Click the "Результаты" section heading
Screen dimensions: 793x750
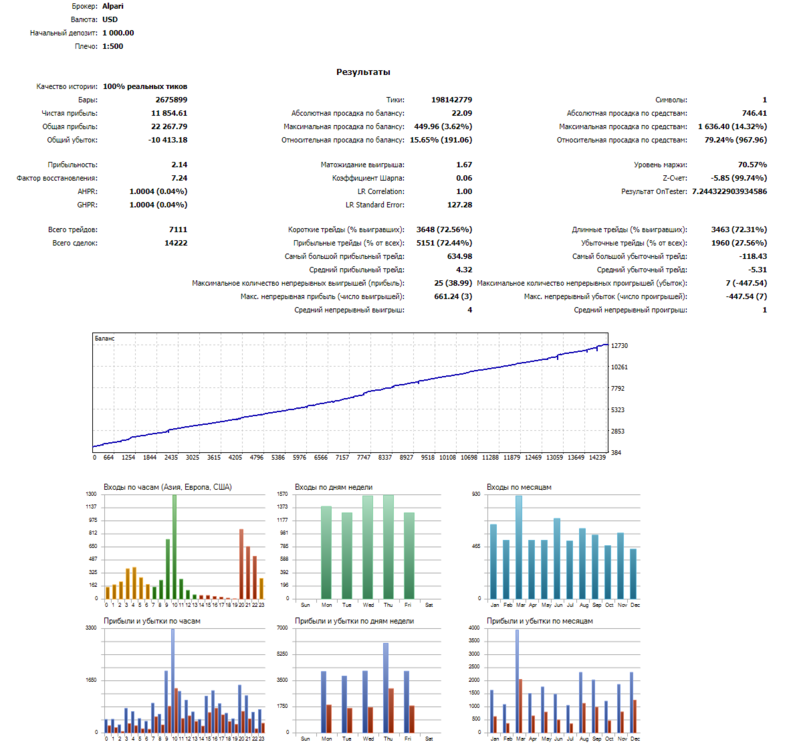tap(363, 72)
